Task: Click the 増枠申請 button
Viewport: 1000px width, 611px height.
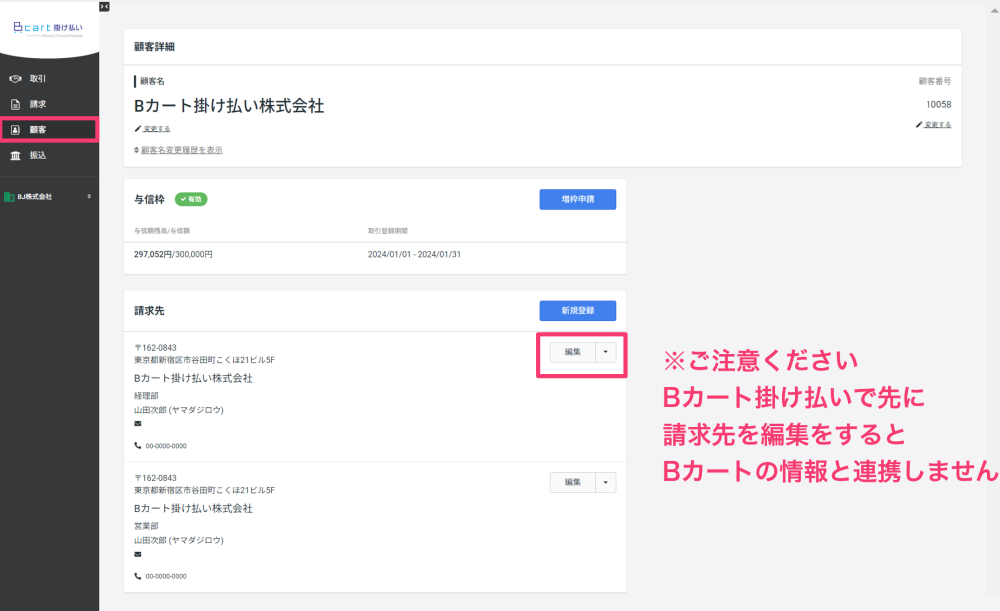Action: (578, 199)
